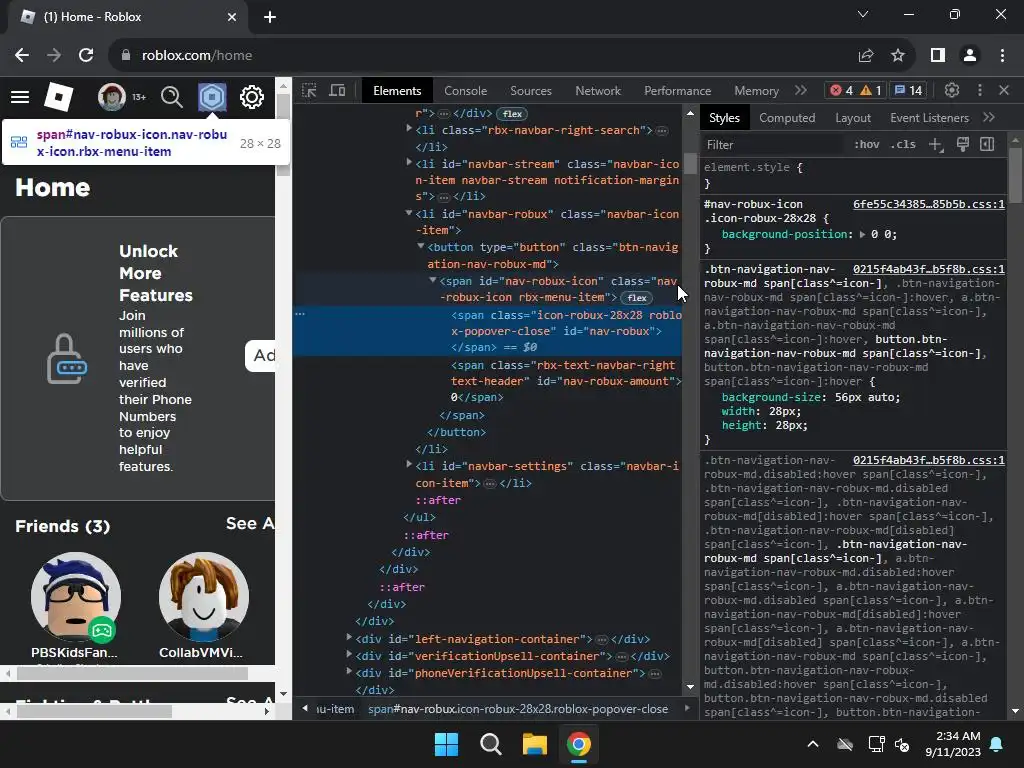This screenshot has width=1024, height=768.
Task: Show more DevTools panel tabs
Action: [x=801, y=91]
